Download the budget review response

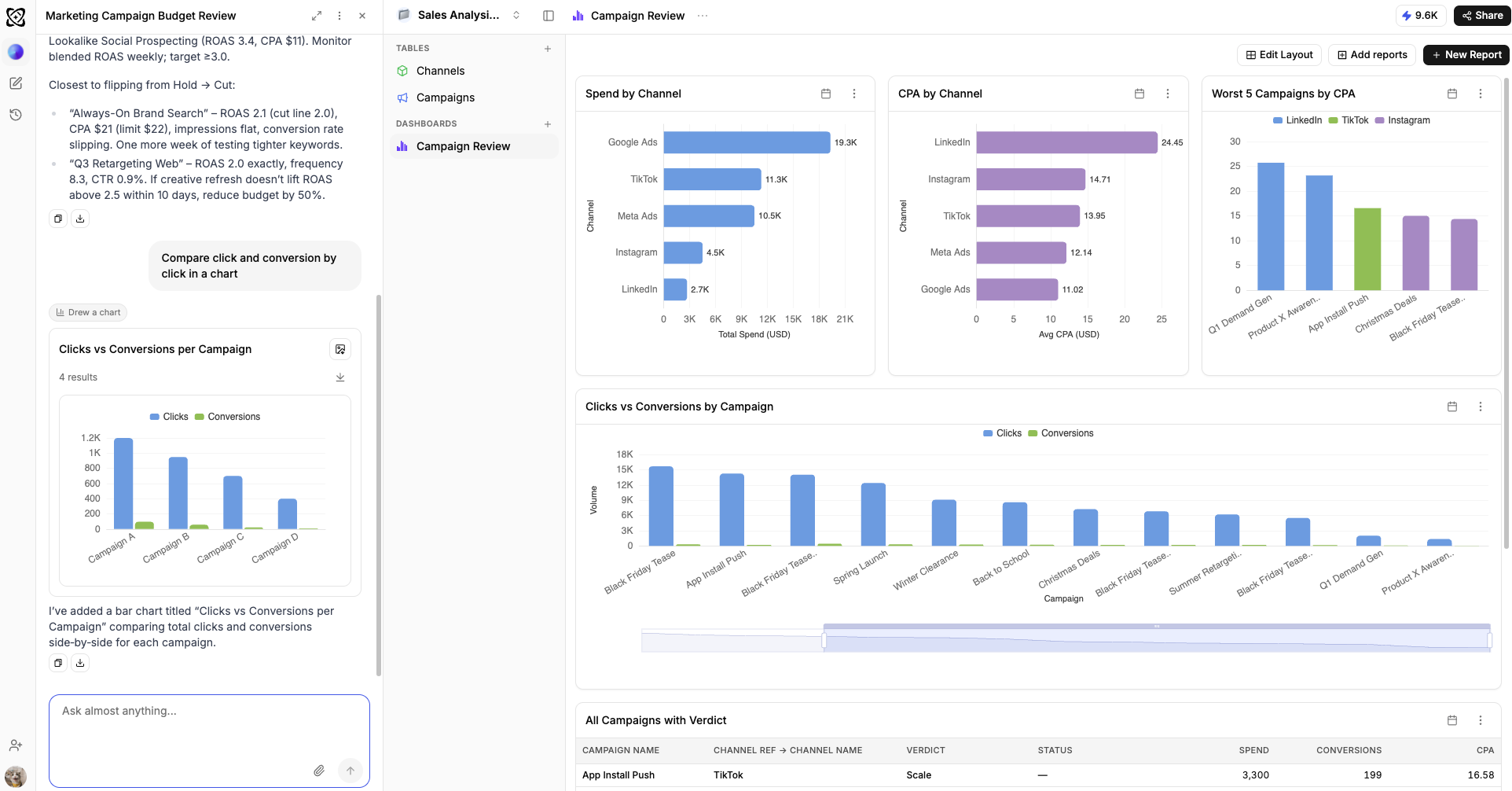coord(80,219)
